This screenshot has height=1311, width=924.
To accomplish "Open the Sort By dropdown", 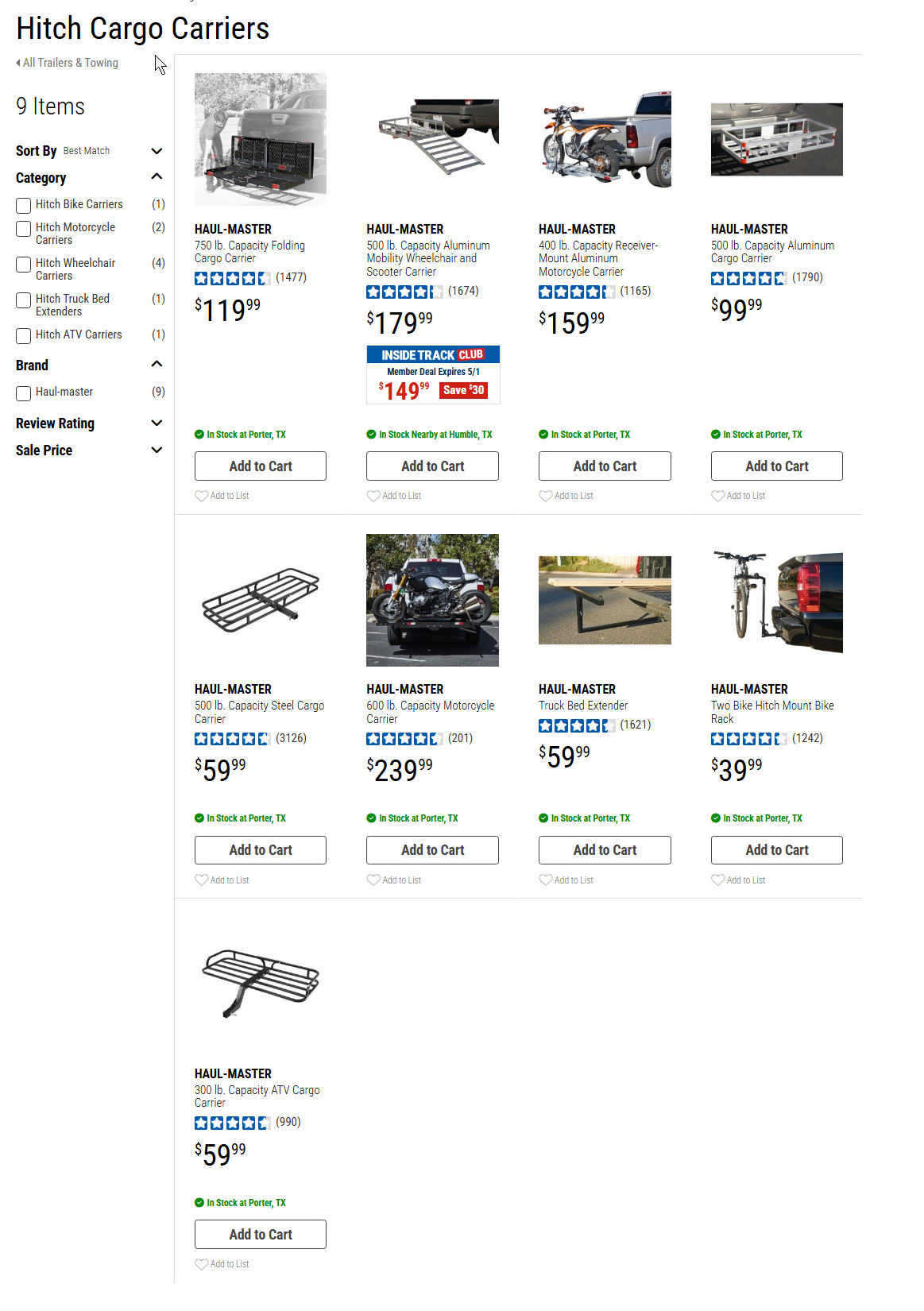I will click(157, 151).
